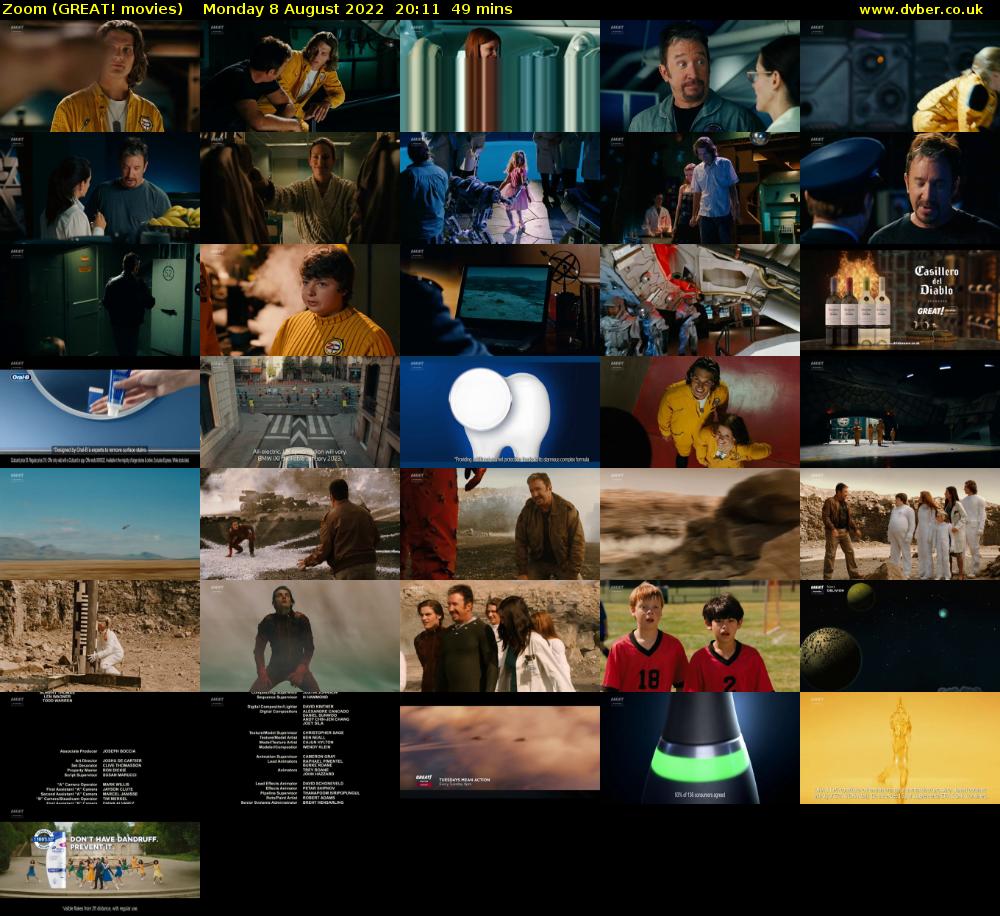Select the robot workshop spaceship interior thumbnail
Viewport: 1000px width, 916px height.
point(700,300)
